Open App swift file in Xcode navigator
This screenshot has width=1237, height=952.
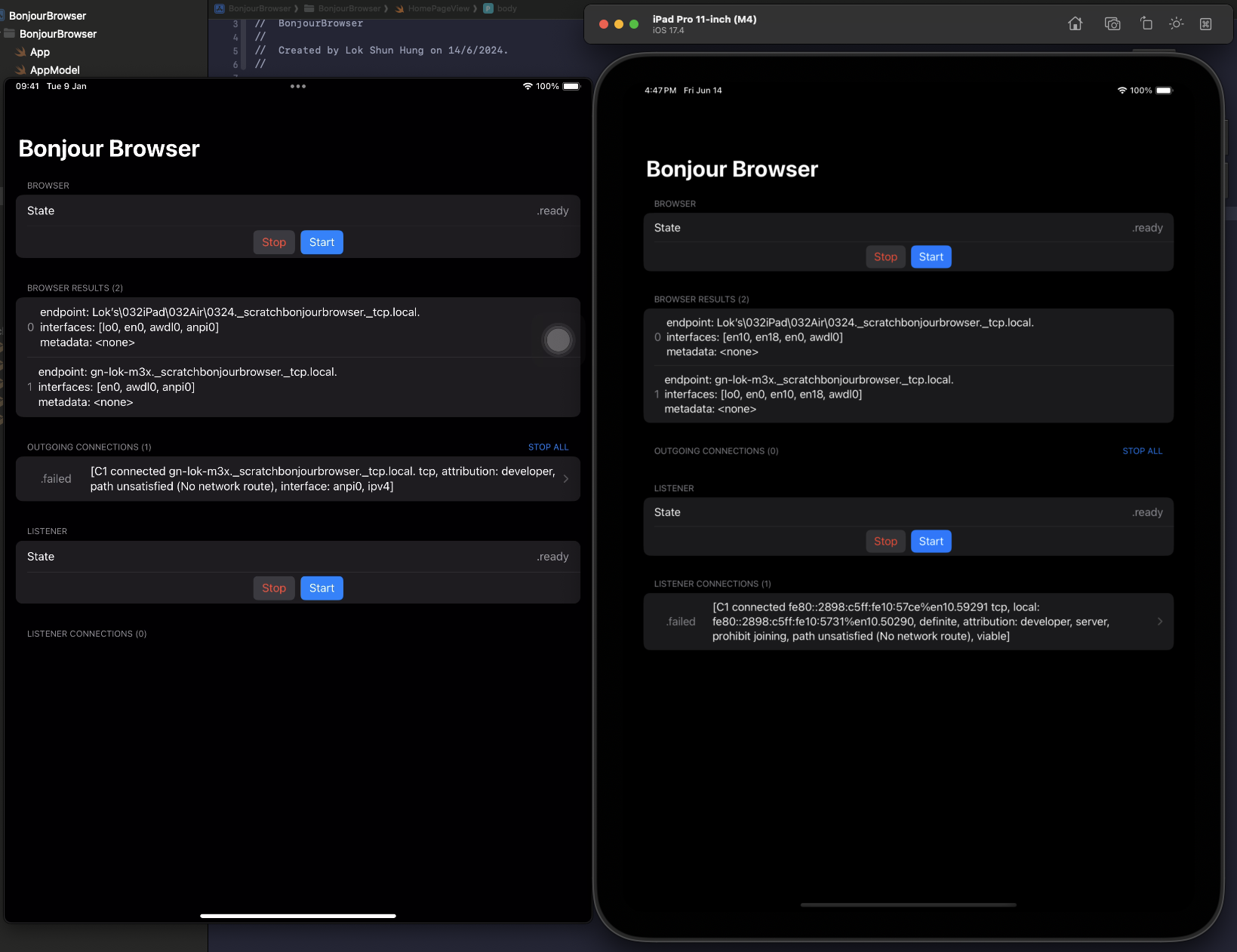40,52
